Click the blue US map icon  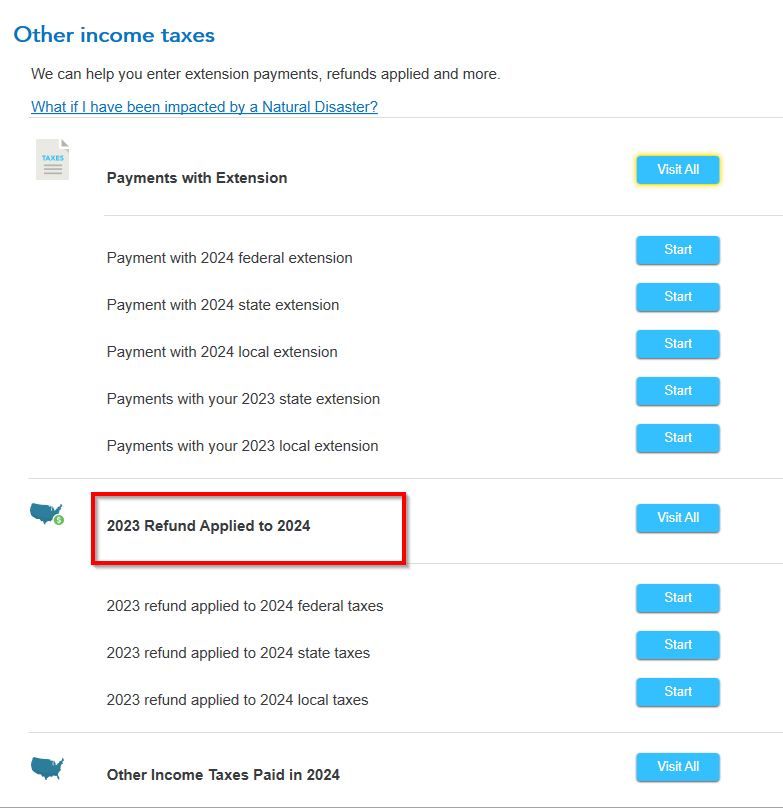[47, 768]
